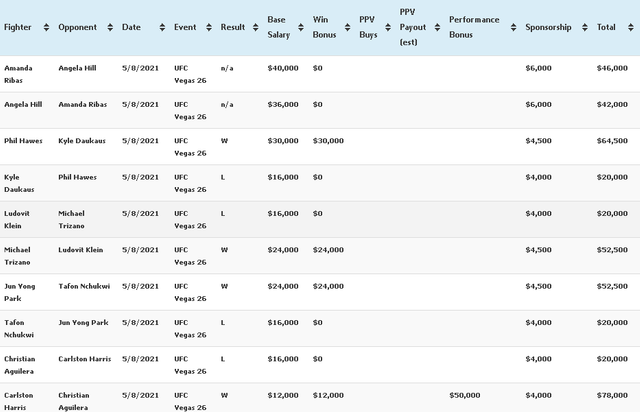Click Win Bonus sort arrows
640x412 pixels.
click(347, 27)
